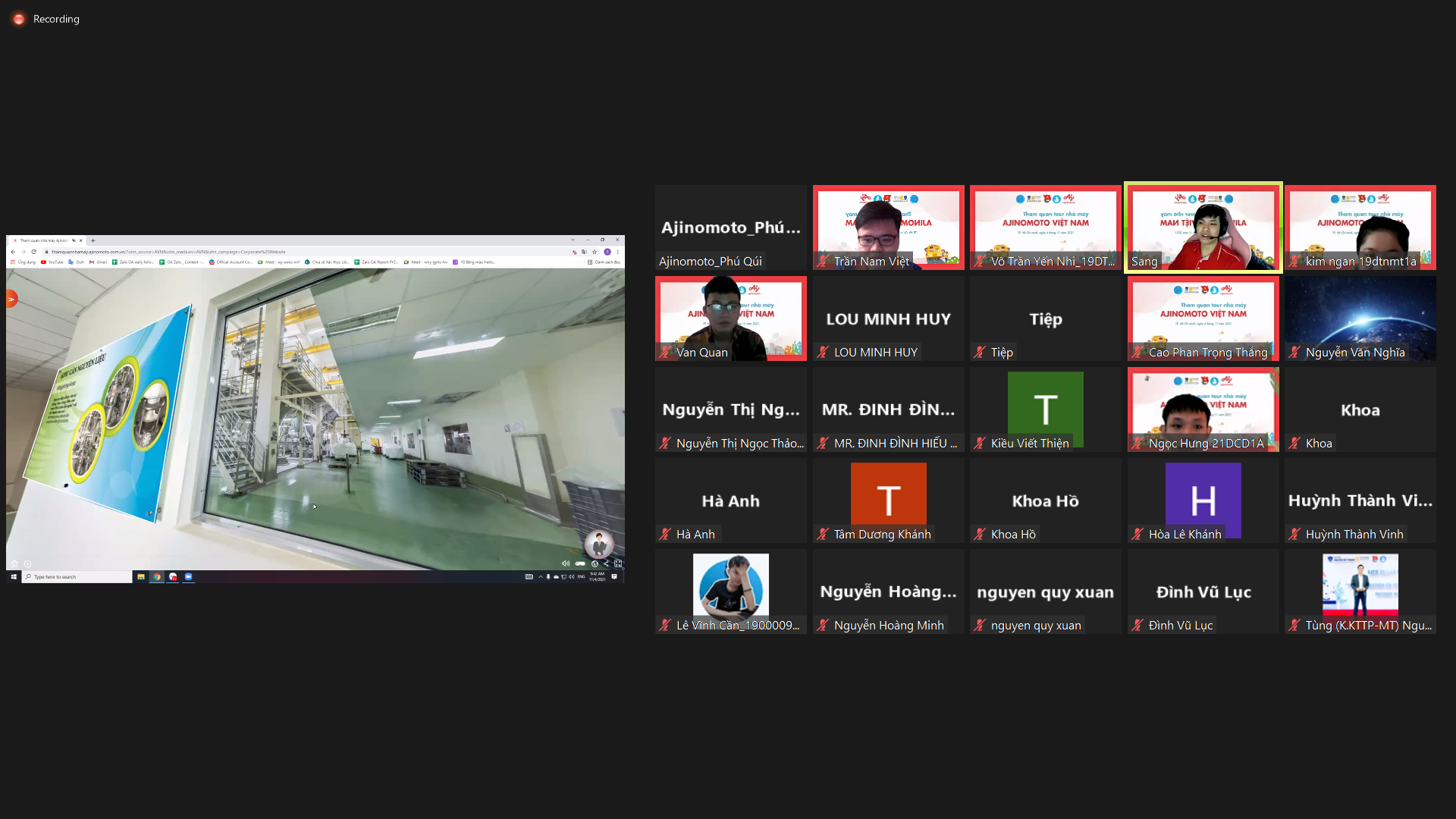Expand the orange side panel arrow
1456x819 pixels.
coord(11,300)
